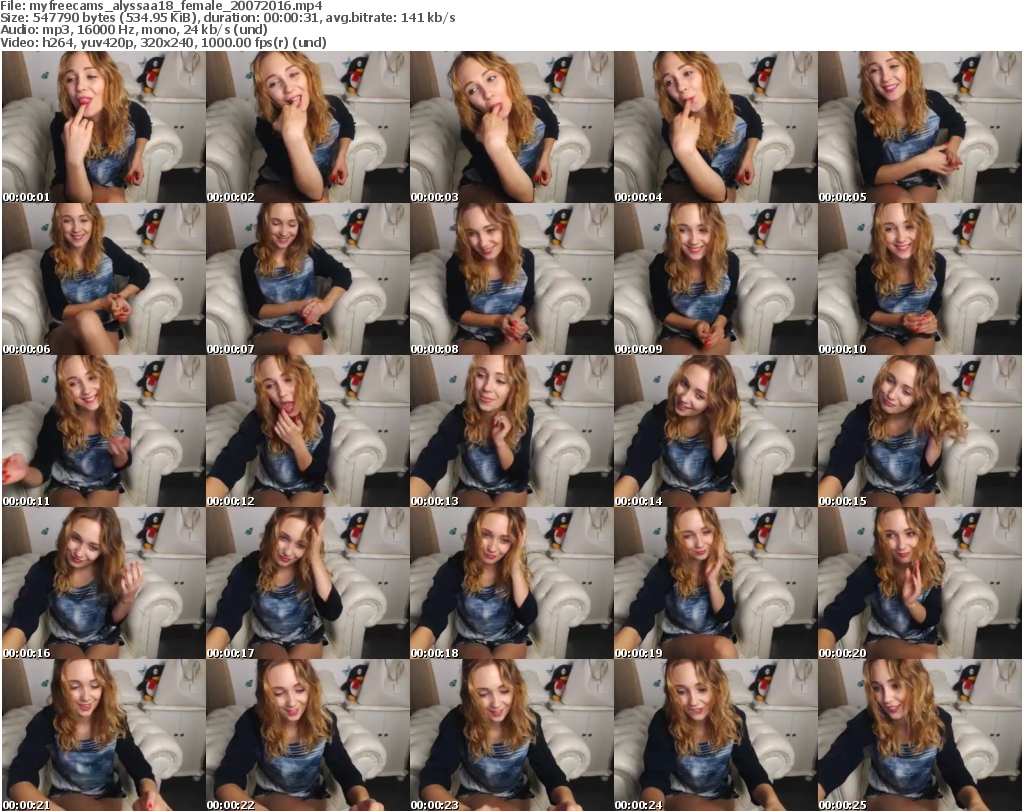Choose the frame stamped 00:00:16
The width and height of the screenshot is (1024, 811).
pyautogui.click(x=104, y=583)
